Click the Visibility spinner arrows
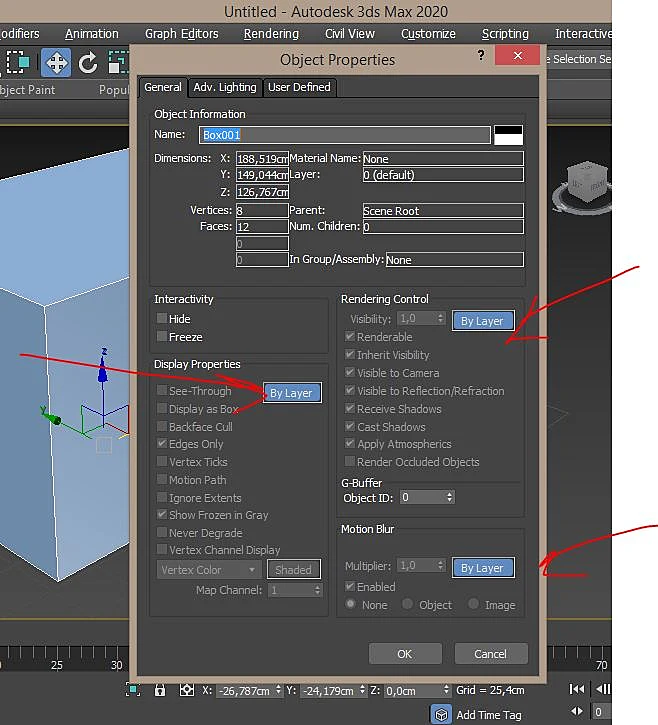Screen dimensions: 658x725 (441, 318)
